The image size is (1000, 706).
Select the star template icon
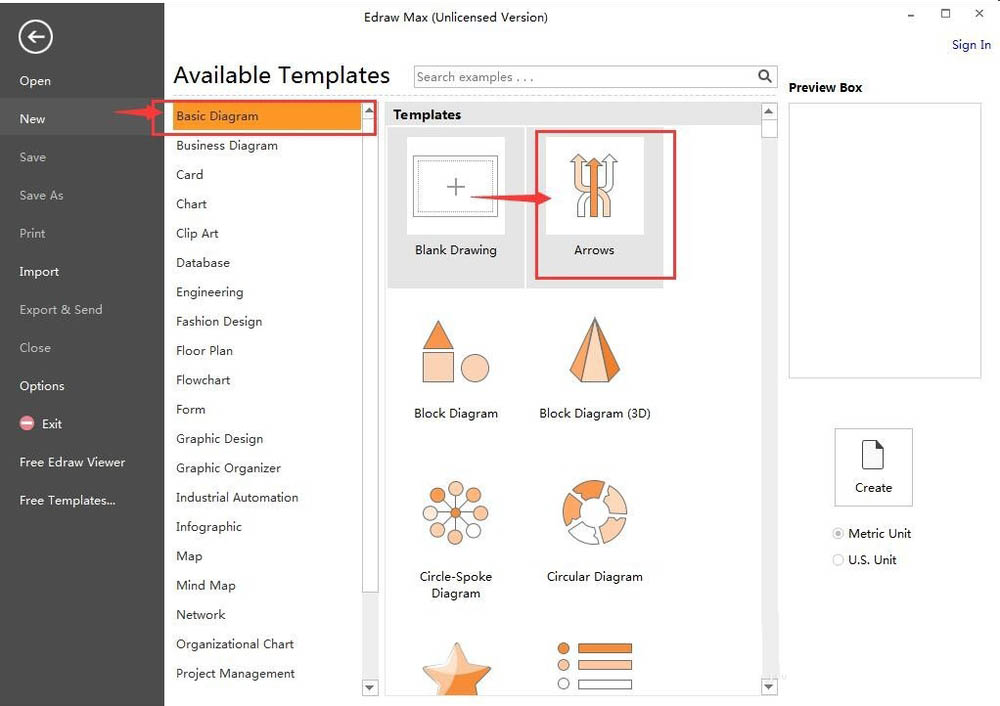pos(456,668)
